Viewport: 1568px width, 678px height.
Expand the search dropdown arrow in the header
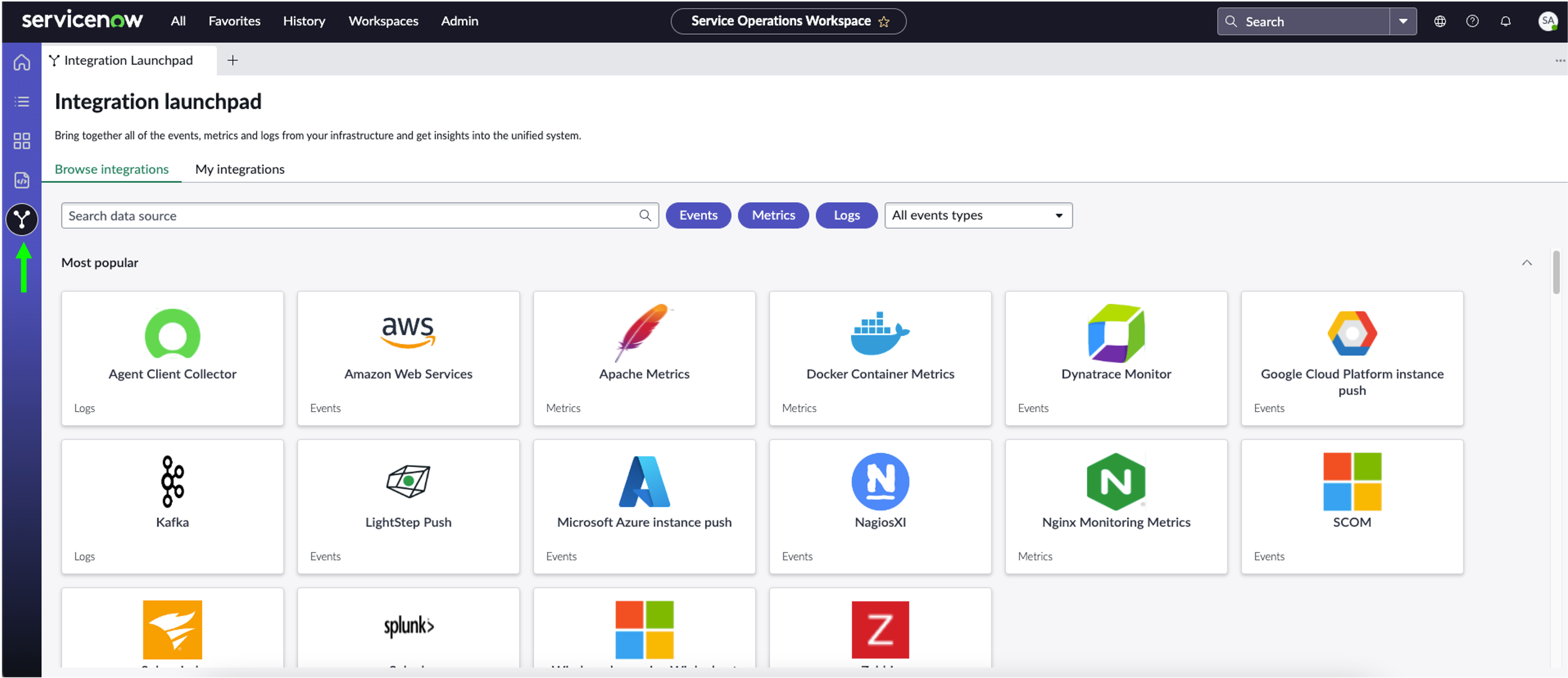(x=1403, y=21)
